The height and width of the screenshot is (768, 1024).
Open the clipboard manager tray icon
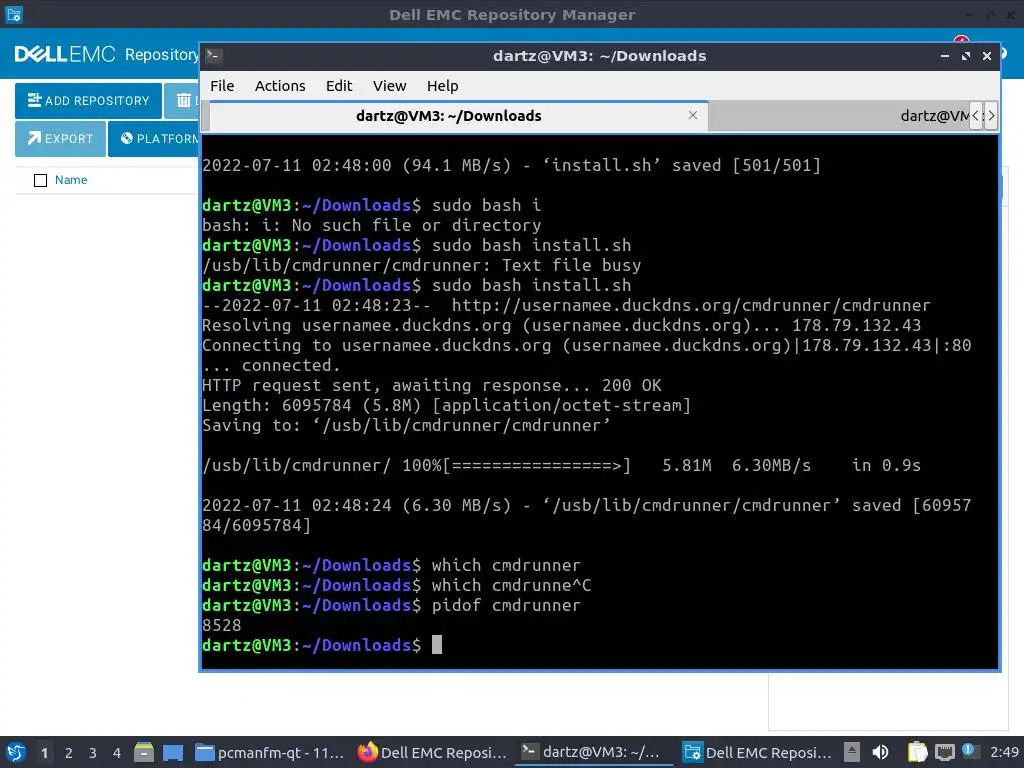pyautogui.click(x=917, y=752)
